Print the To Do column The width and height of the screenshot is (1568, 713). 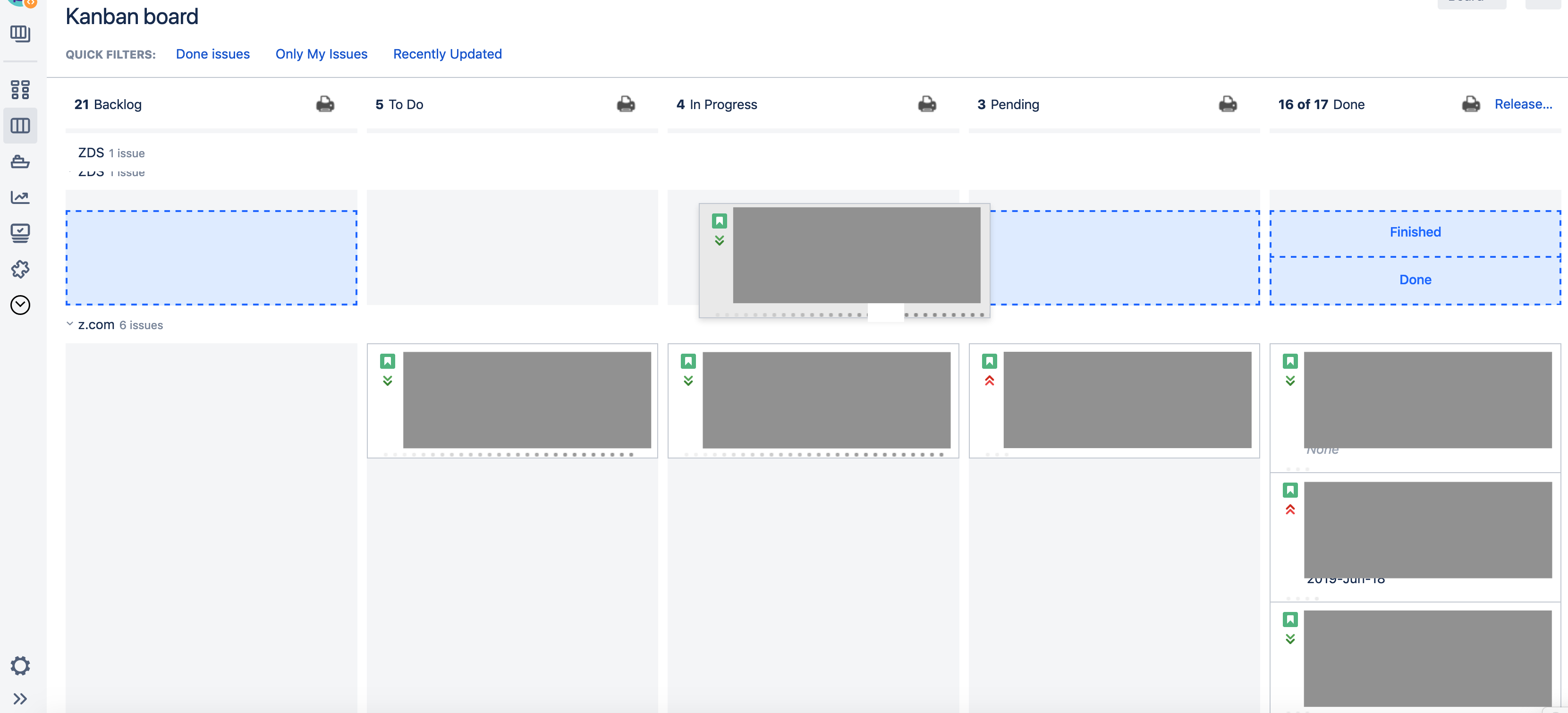(626, 104)
